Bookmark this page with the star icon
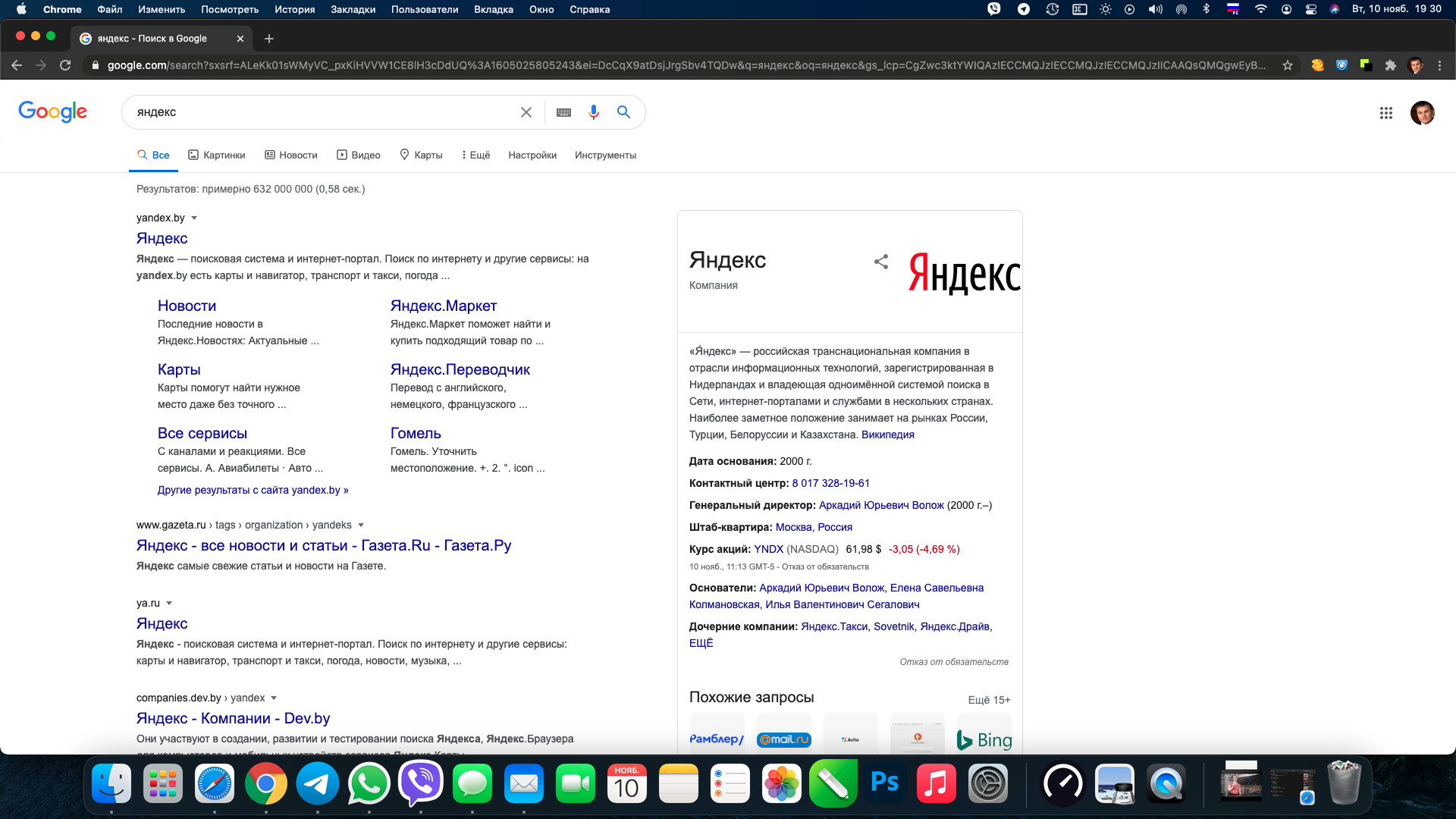 point(1288,65)
